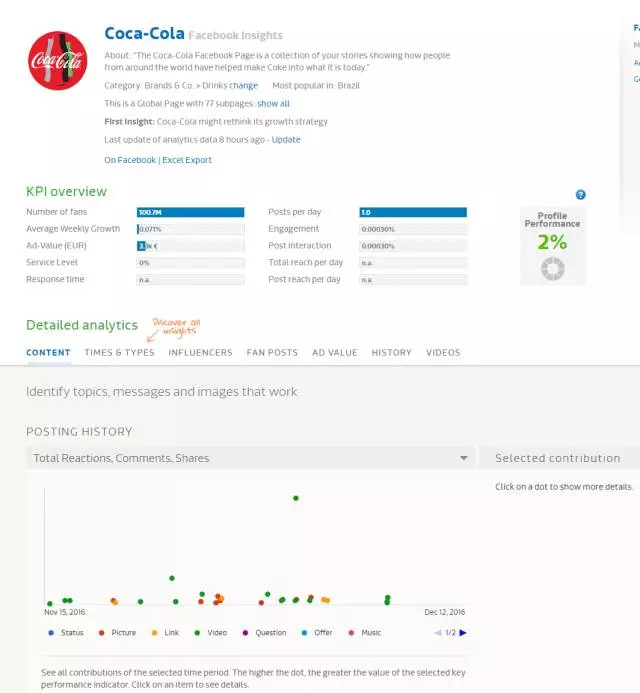Click the Update analytics data link

(286, 140)
